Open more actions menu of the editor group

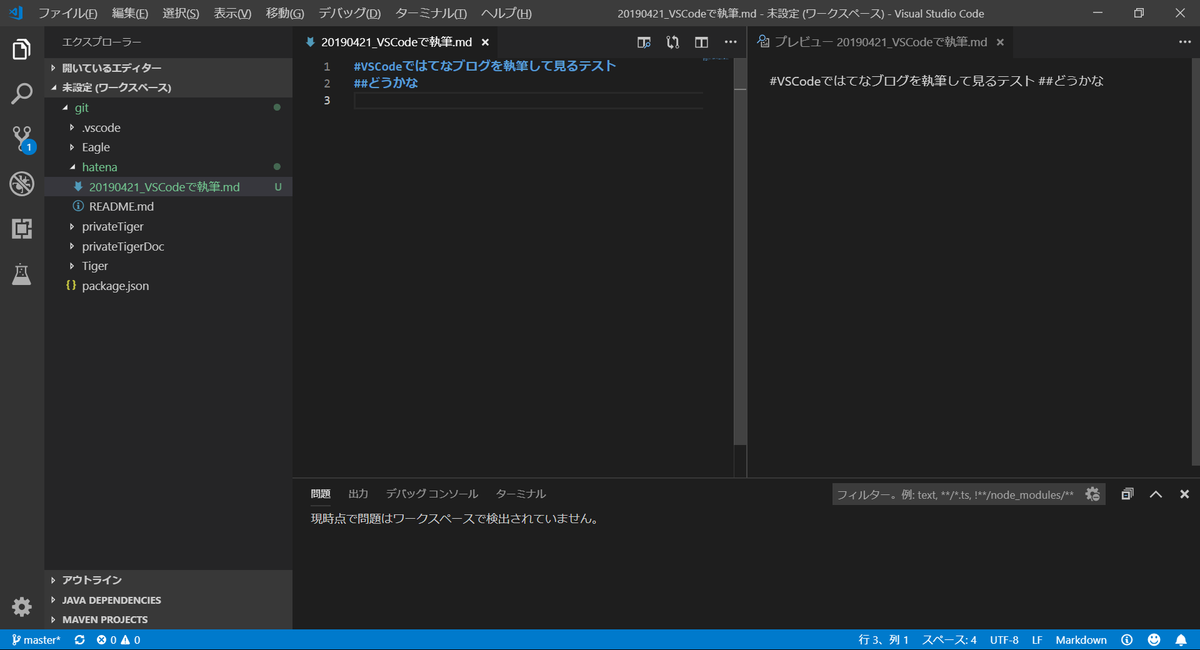(x=730, y=42)
